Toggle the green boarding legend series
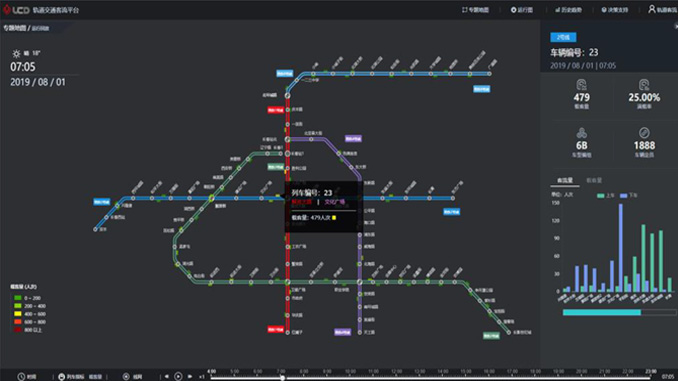This screenshot has height=381, width=678. [605, 195]
